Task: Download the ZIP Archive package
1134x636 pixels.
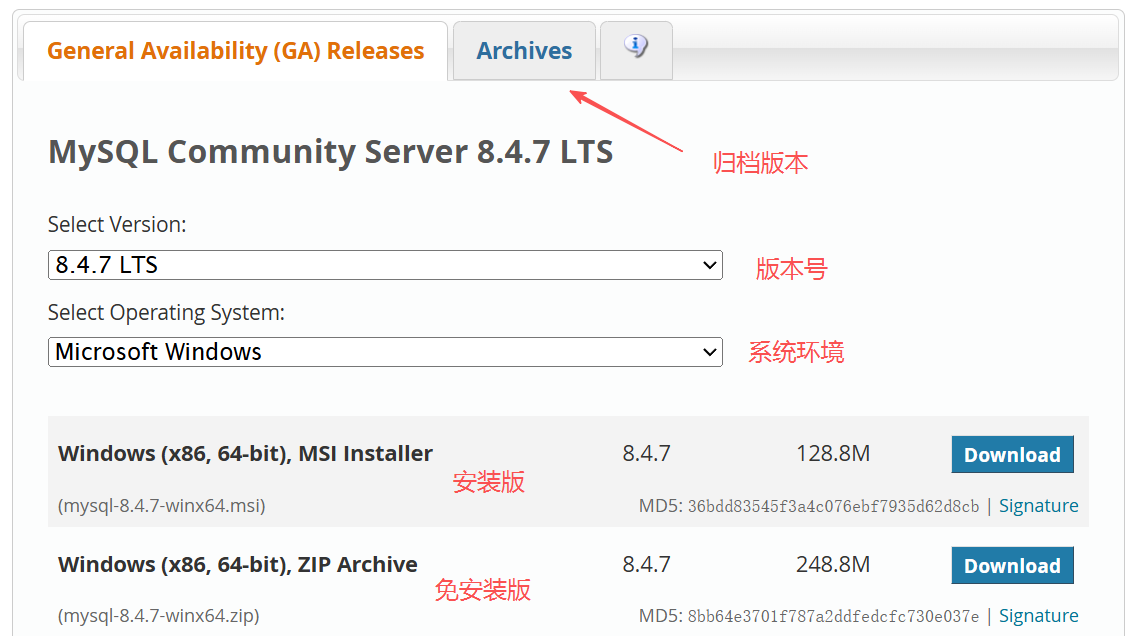Action: tap(1012, 565)
